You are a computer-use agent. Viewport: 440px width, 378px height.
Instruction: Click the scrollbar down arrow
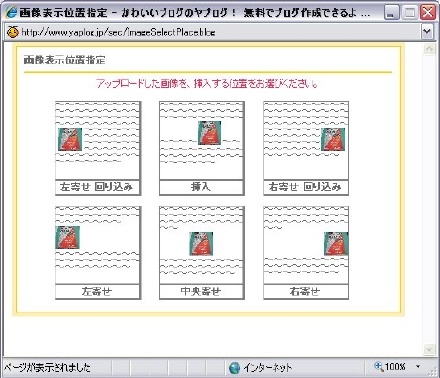[x=429, y=349]
